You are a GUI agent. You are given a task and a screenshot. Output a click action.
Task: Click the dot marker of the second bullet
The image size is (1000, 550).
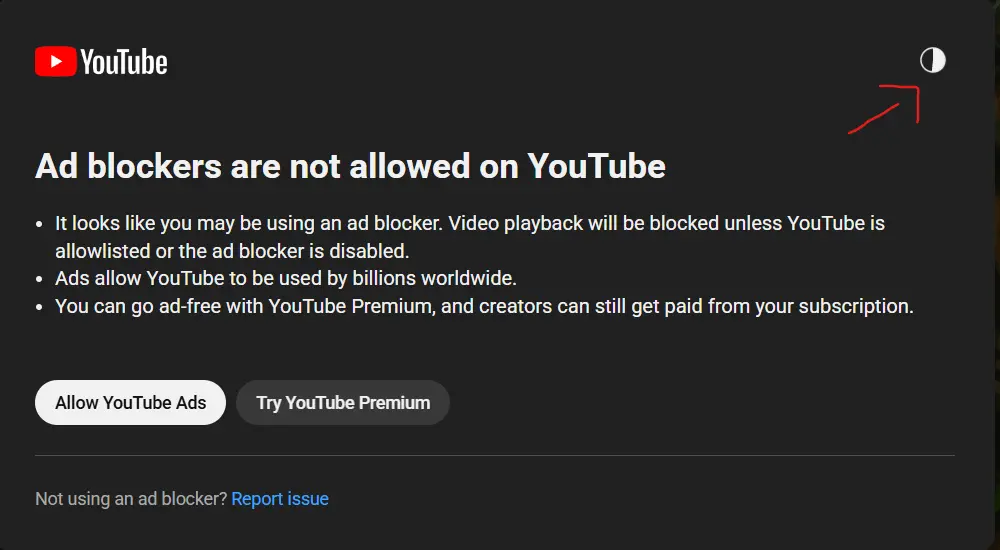[x=39, y=279]
